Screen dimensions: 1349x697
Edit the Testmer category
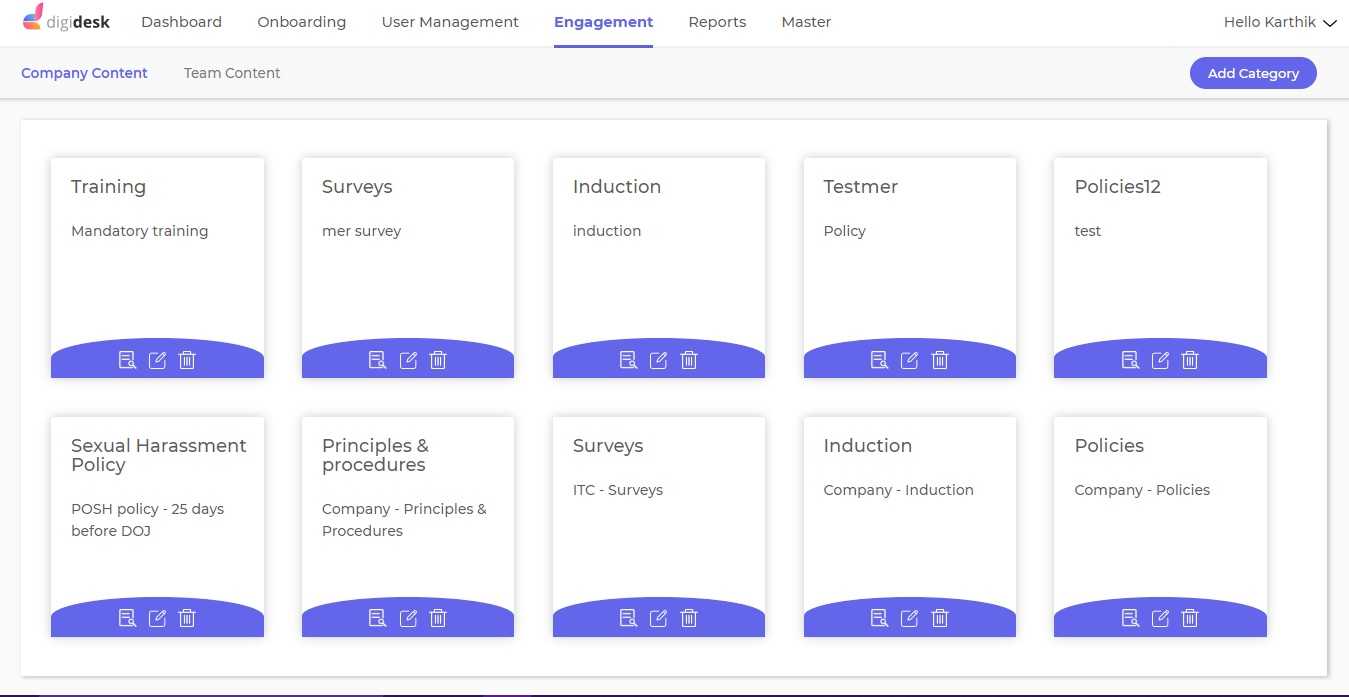tap(909, 360)
